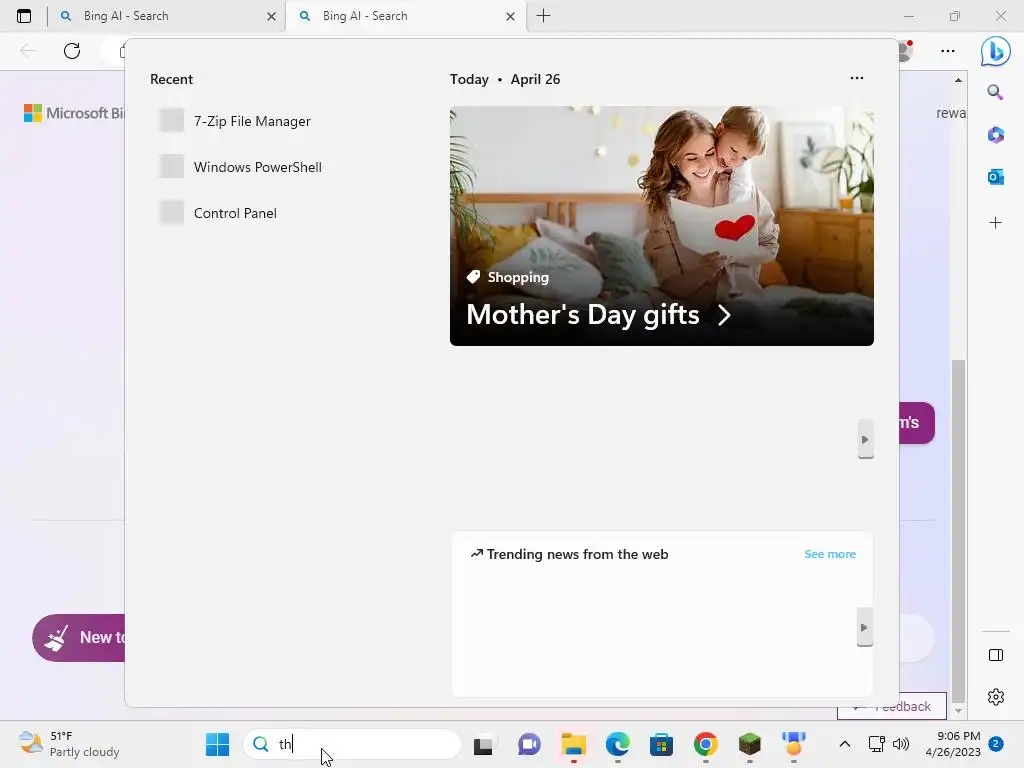Click the Microsoft Bing logo in Edge
The width and height of the screenshot is (1024, 768).
pos(74,113)
